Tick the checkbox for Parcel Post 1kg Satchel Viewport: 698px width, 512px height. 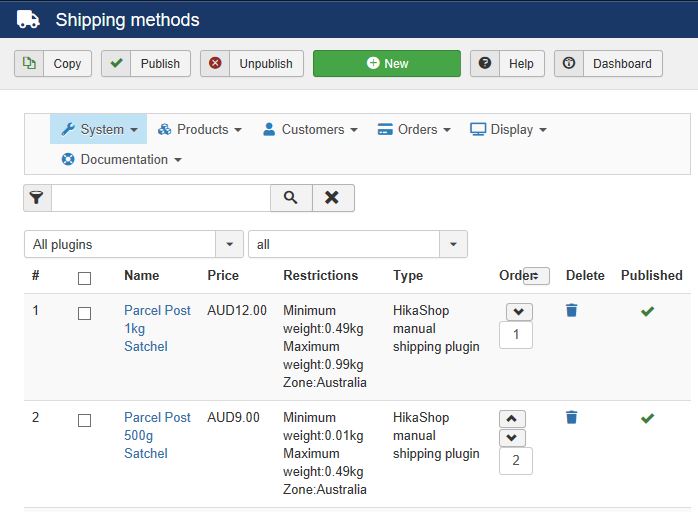coord(84,313)
